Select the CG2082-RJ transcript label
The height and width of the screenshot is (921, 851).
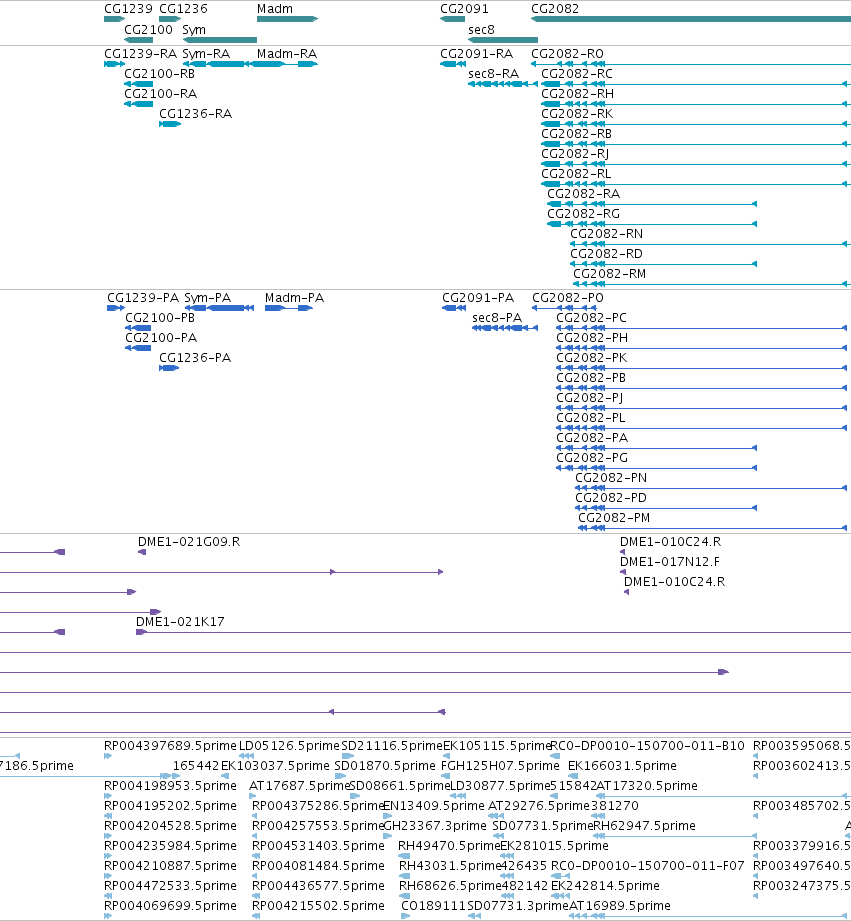pyautogui.click(x=574, y=154)
